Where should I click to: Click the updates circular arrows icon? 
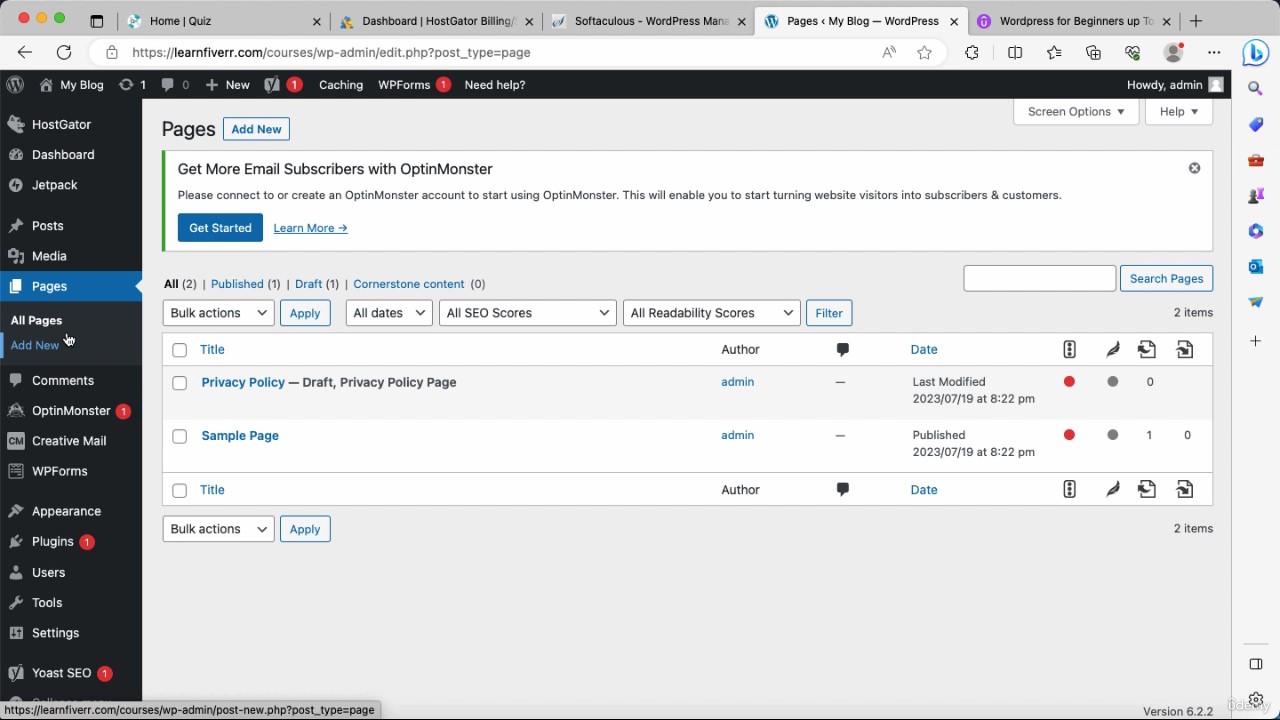126,85
